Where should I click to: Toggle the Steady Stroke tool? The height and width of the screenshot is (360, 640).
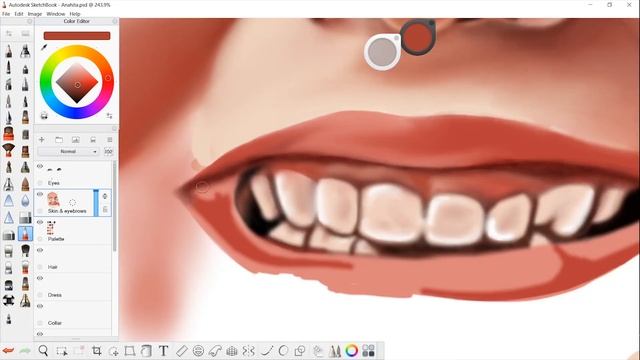(x=267, y=351)
